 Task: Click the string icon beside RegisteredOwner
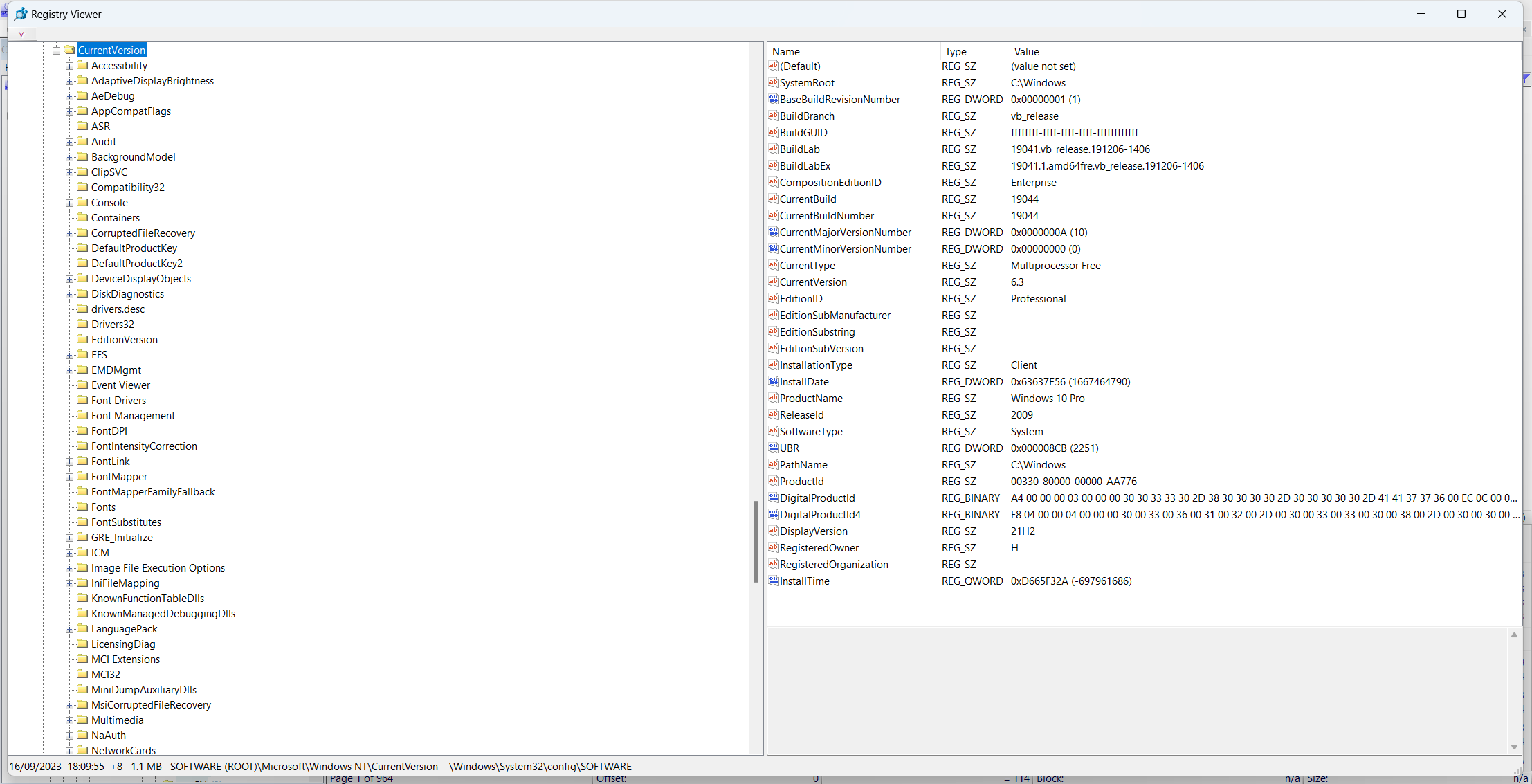[774, 547]
